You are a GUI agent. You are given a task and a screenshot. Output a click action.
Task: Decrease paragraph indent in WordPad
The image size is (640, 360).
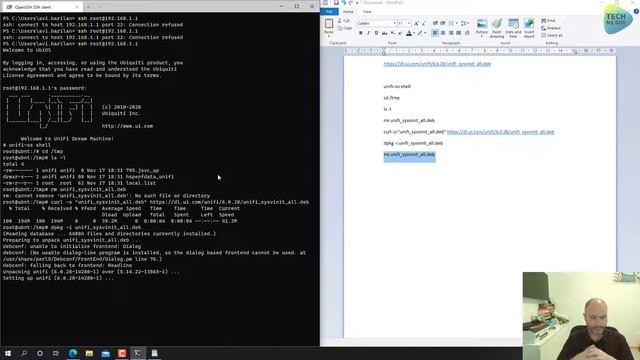click(435, 23)
